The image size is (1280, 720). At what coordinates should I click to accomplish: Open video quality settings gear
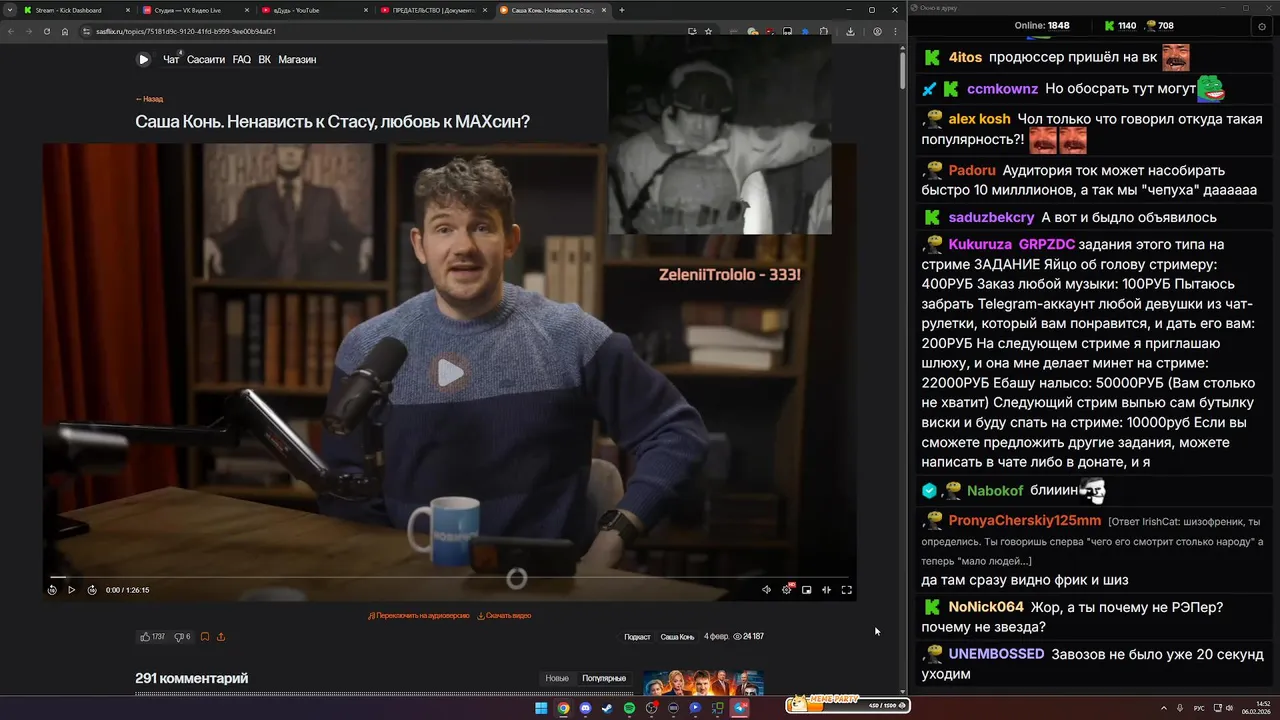tap(787, 590)
